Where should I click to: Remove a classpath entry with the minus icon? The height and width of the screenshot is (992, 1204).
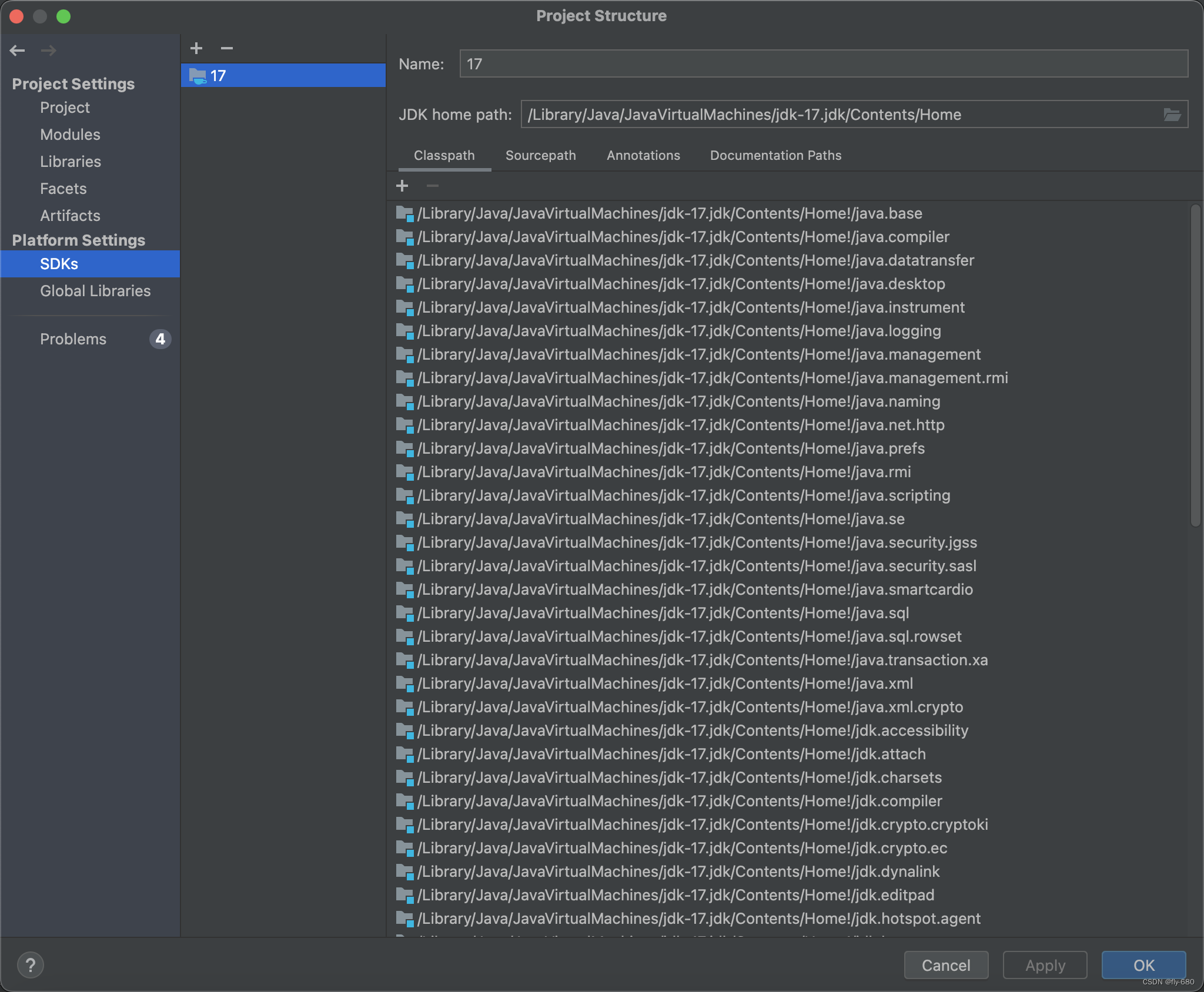433,186
